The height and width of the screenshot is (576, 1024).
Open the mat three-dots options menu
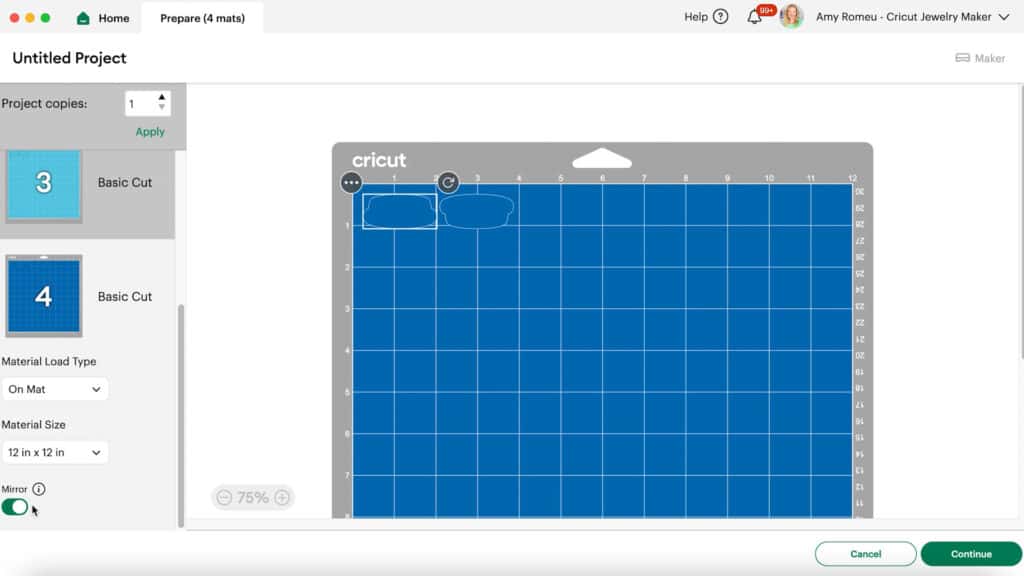click(351, 183)
